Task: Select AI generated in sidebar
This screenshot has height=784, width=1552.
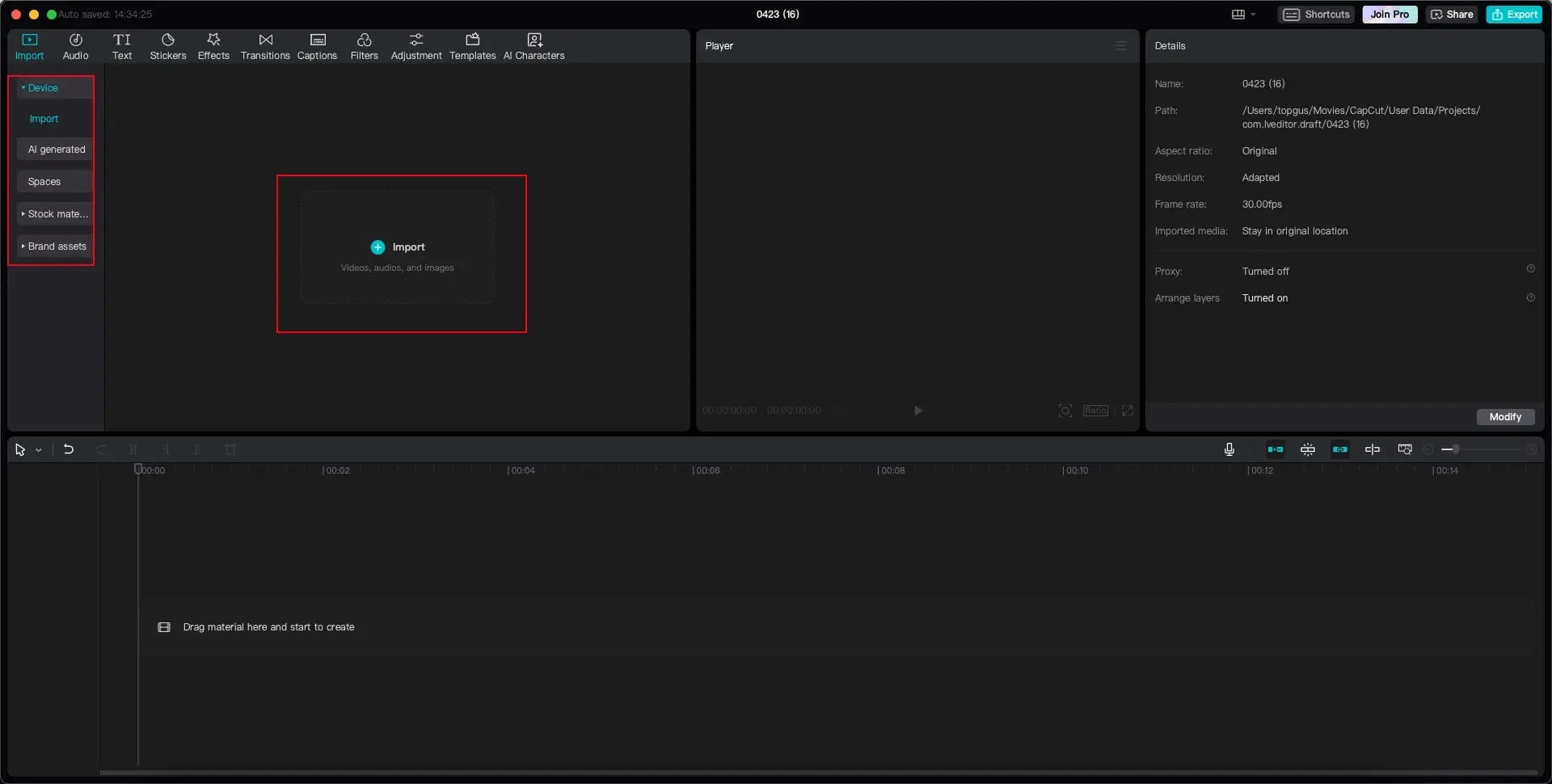Action: [x=53, y=150]
